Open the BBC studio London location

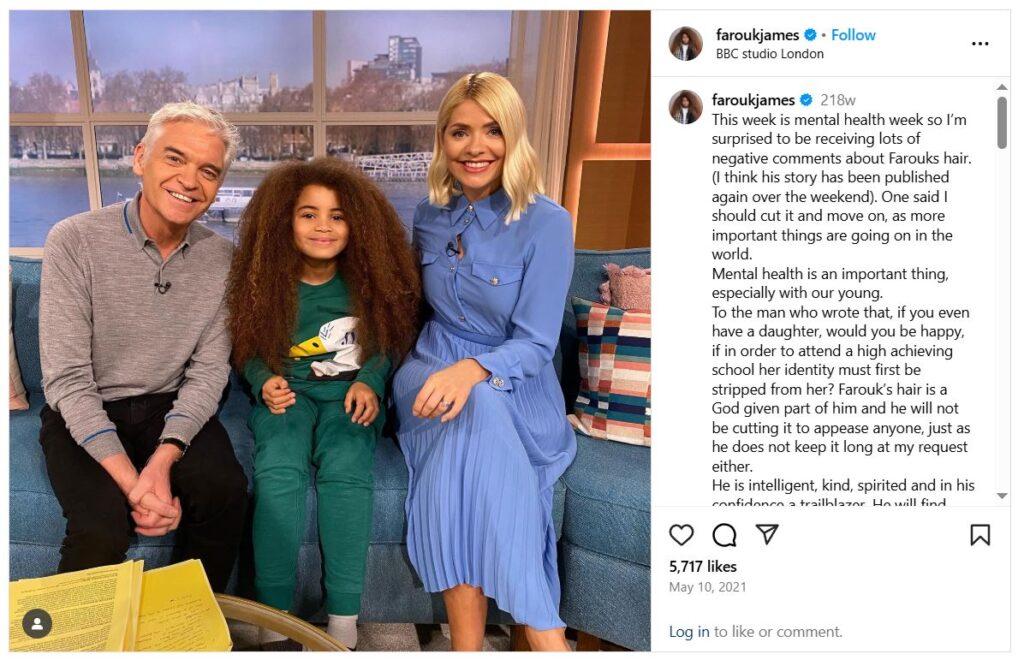[769, 54]
